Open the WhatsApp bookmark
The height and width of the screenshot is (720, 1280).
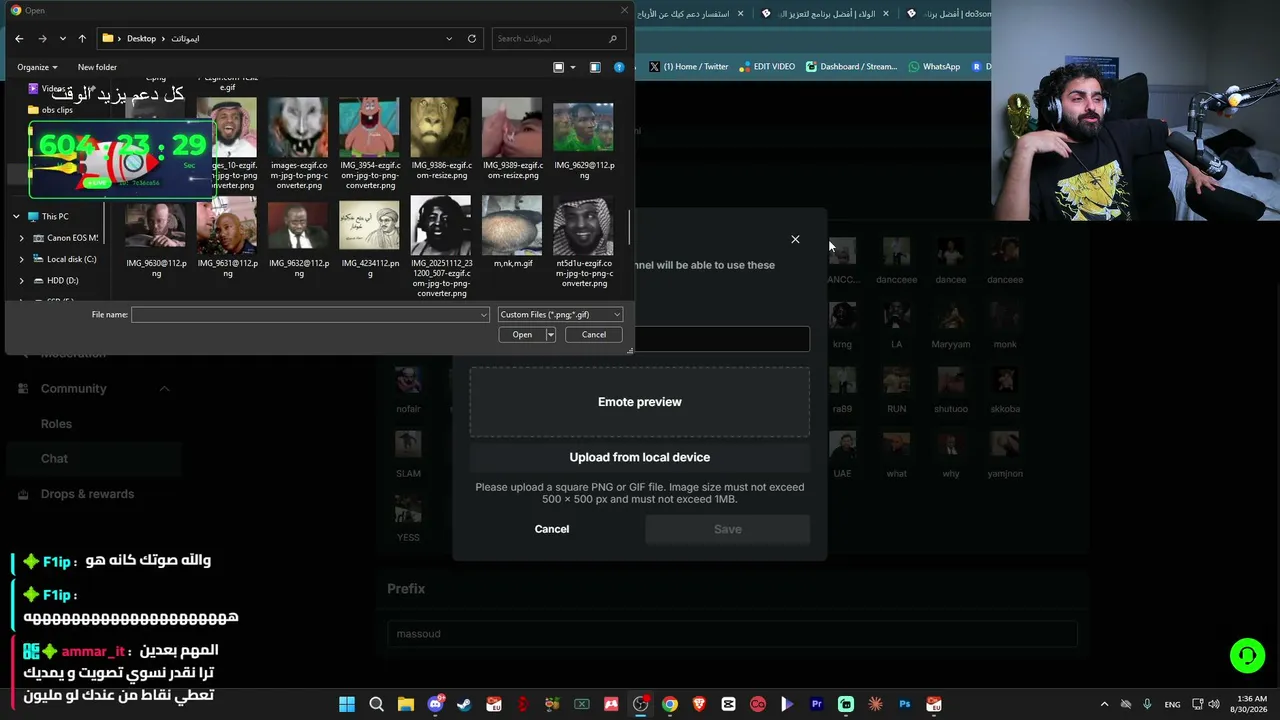(x=934, y=67)
